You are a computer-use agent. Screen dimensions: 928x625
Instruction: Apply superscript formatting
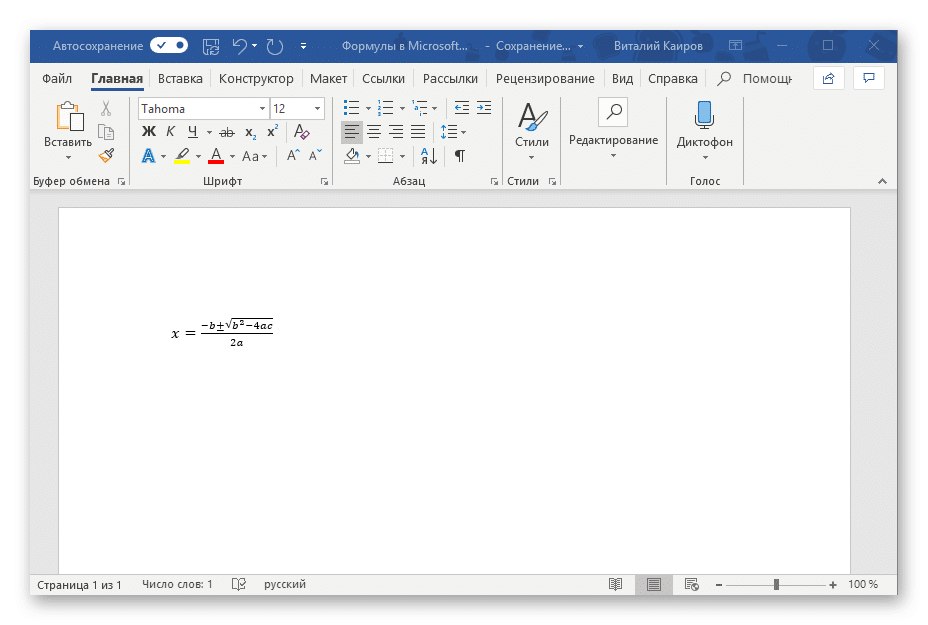tap(272, 130)
